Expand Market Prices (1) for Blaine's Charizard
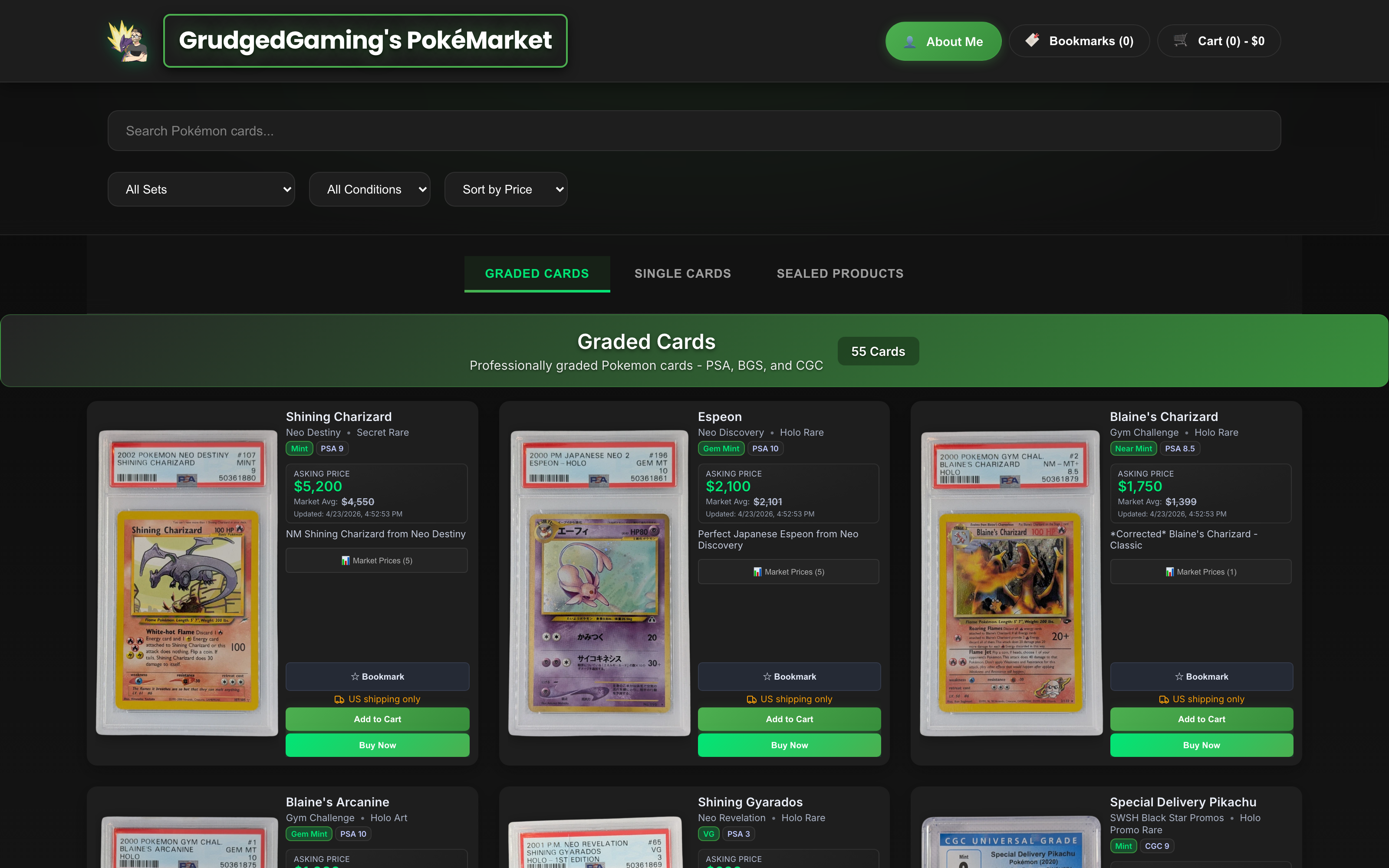 1201,572
